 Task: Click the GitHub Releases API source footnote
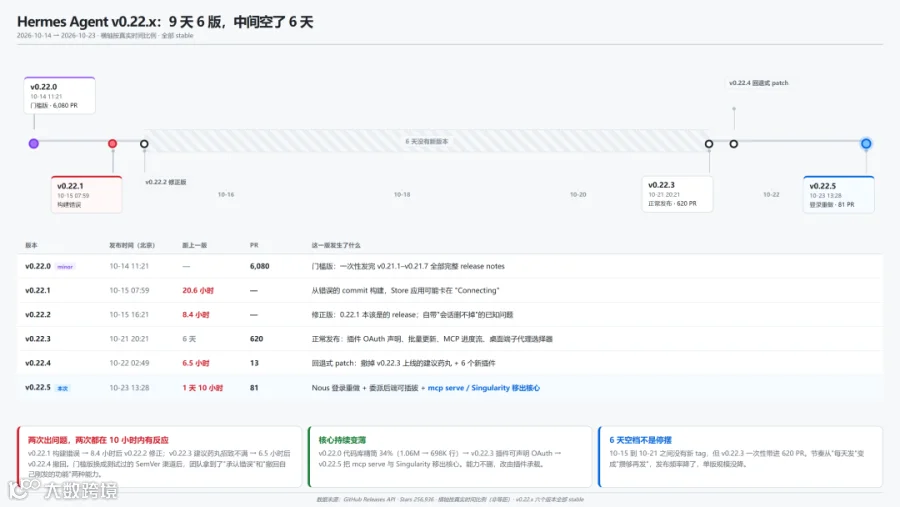(x=450, y=500)
